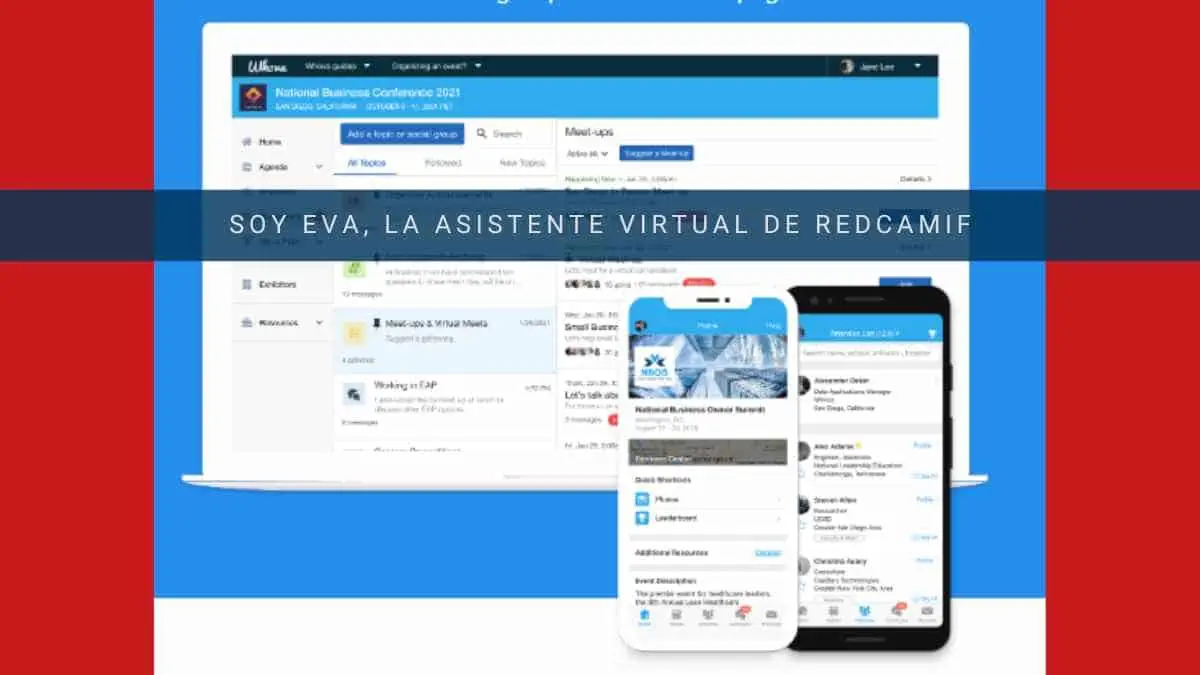Tap the Profile link next to Steven Allen
The width and height of the screenshot is (1200, 675).
924,498
